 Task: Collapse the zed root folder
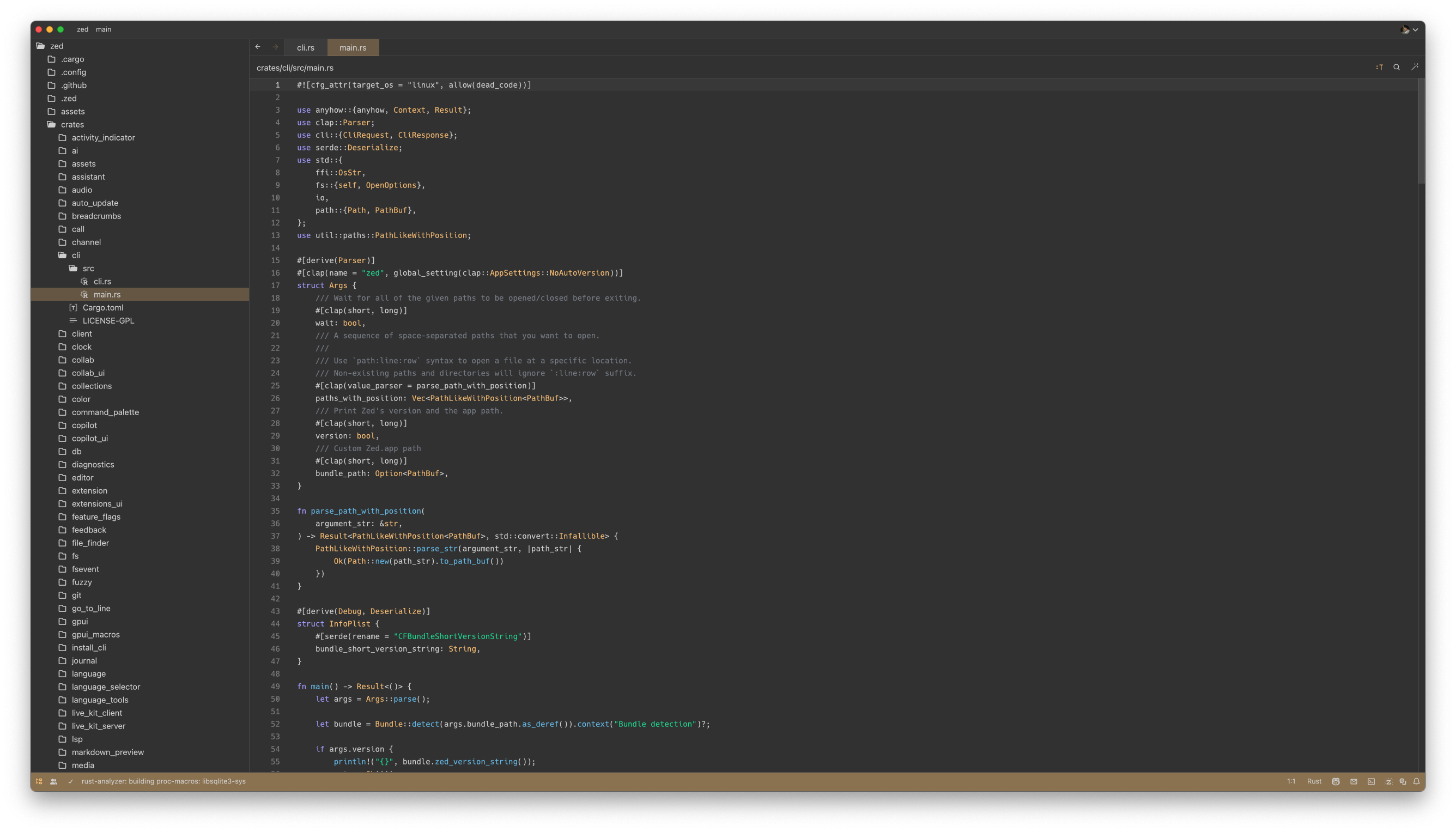(x=140, y=46)
